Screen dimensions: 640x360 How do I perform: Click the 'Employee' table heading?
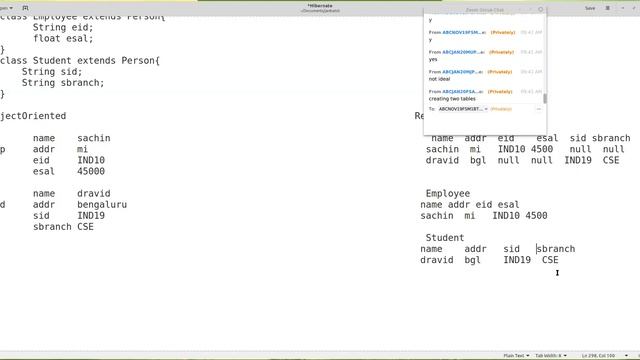click(448, 193)
